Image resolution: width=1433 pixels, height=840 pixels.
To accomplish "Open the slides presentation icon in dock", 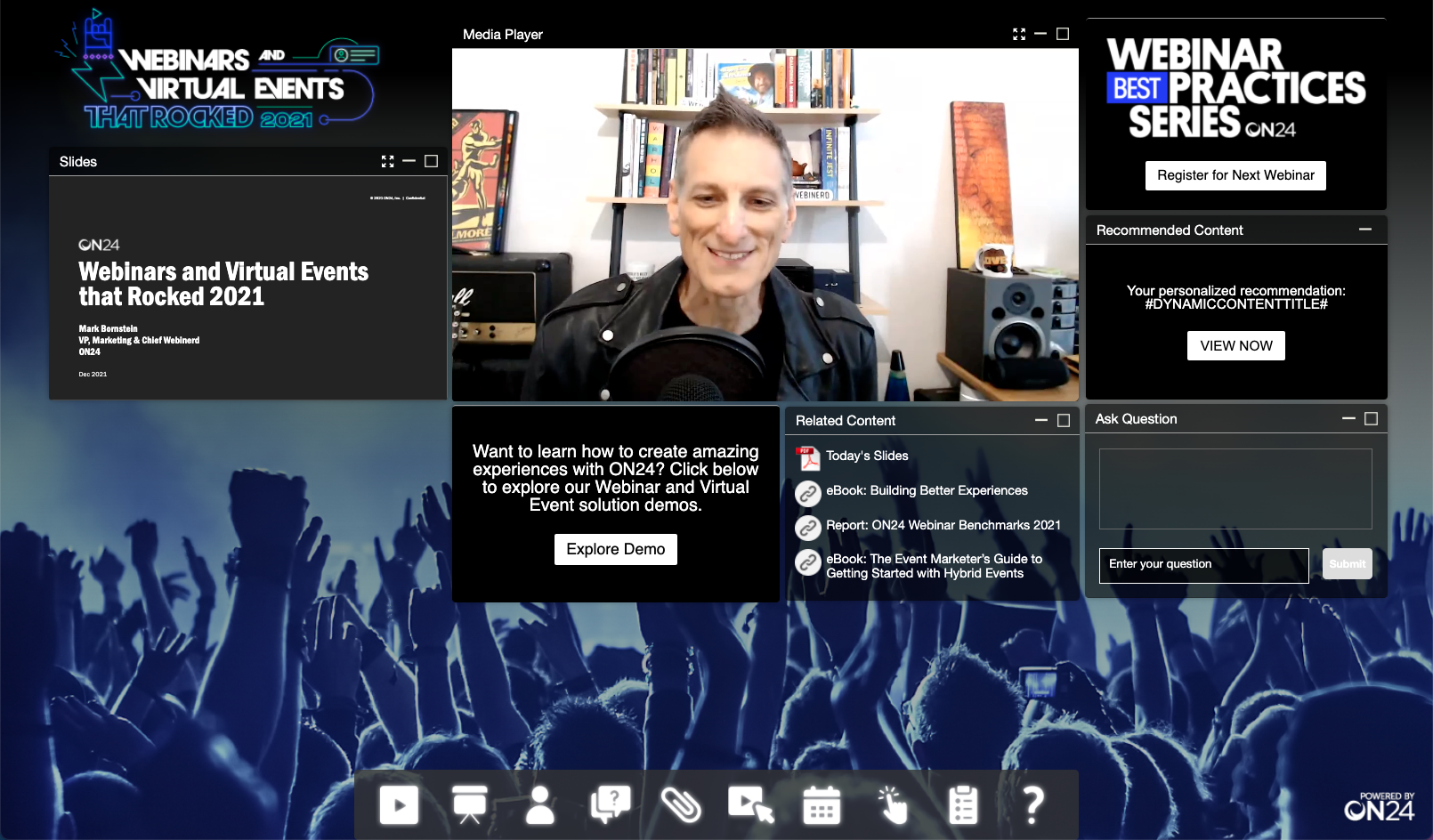I will (469, 804).
